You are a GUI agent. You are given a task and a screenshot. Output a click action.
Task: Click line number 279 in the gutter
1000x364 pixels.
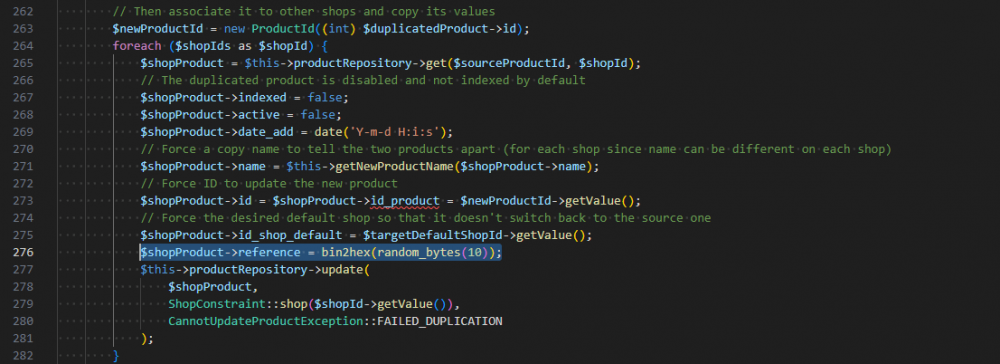point(22,304)
